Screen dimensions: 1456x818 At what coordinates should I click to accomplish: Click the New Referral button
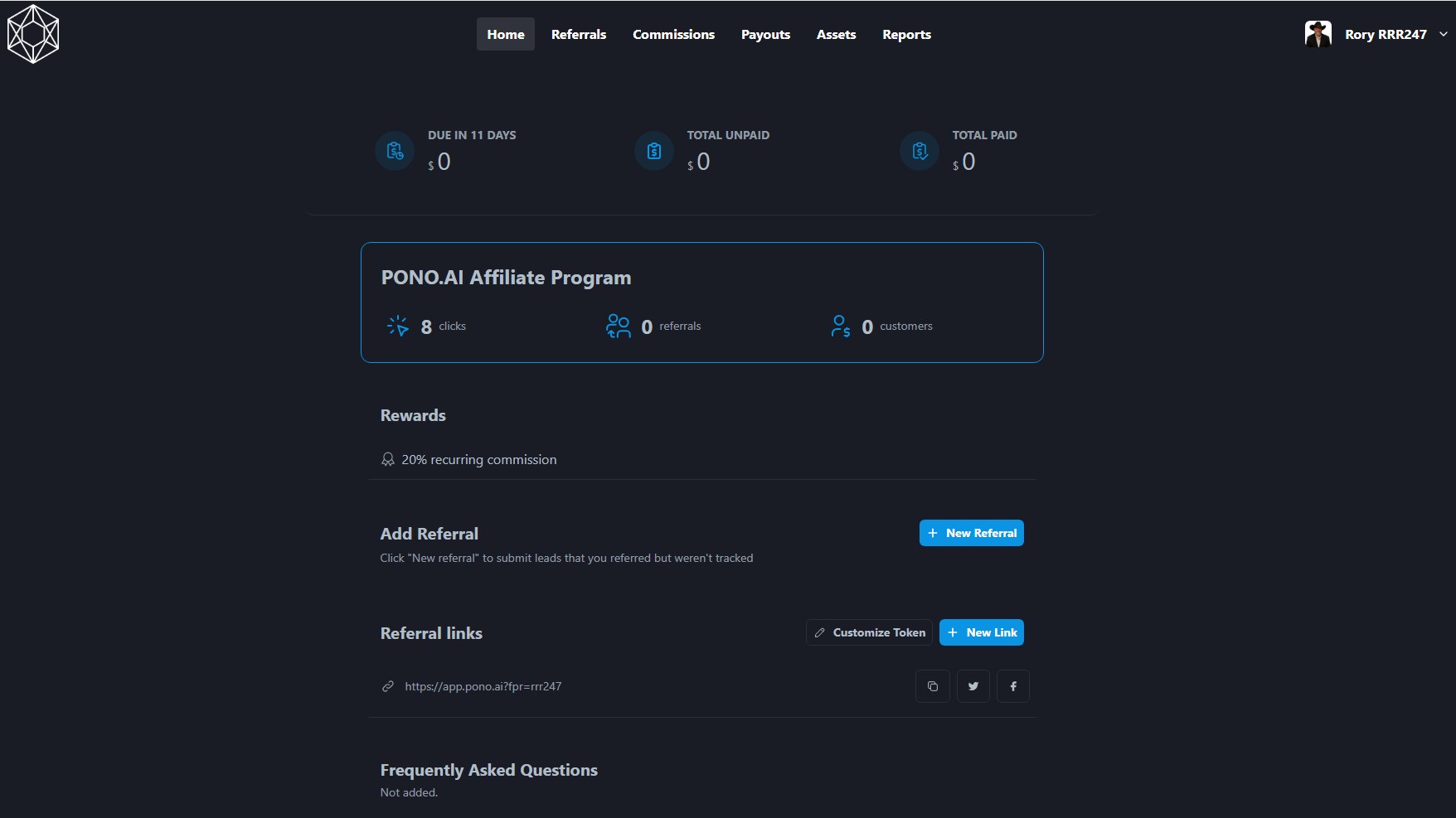coord(972,533)
